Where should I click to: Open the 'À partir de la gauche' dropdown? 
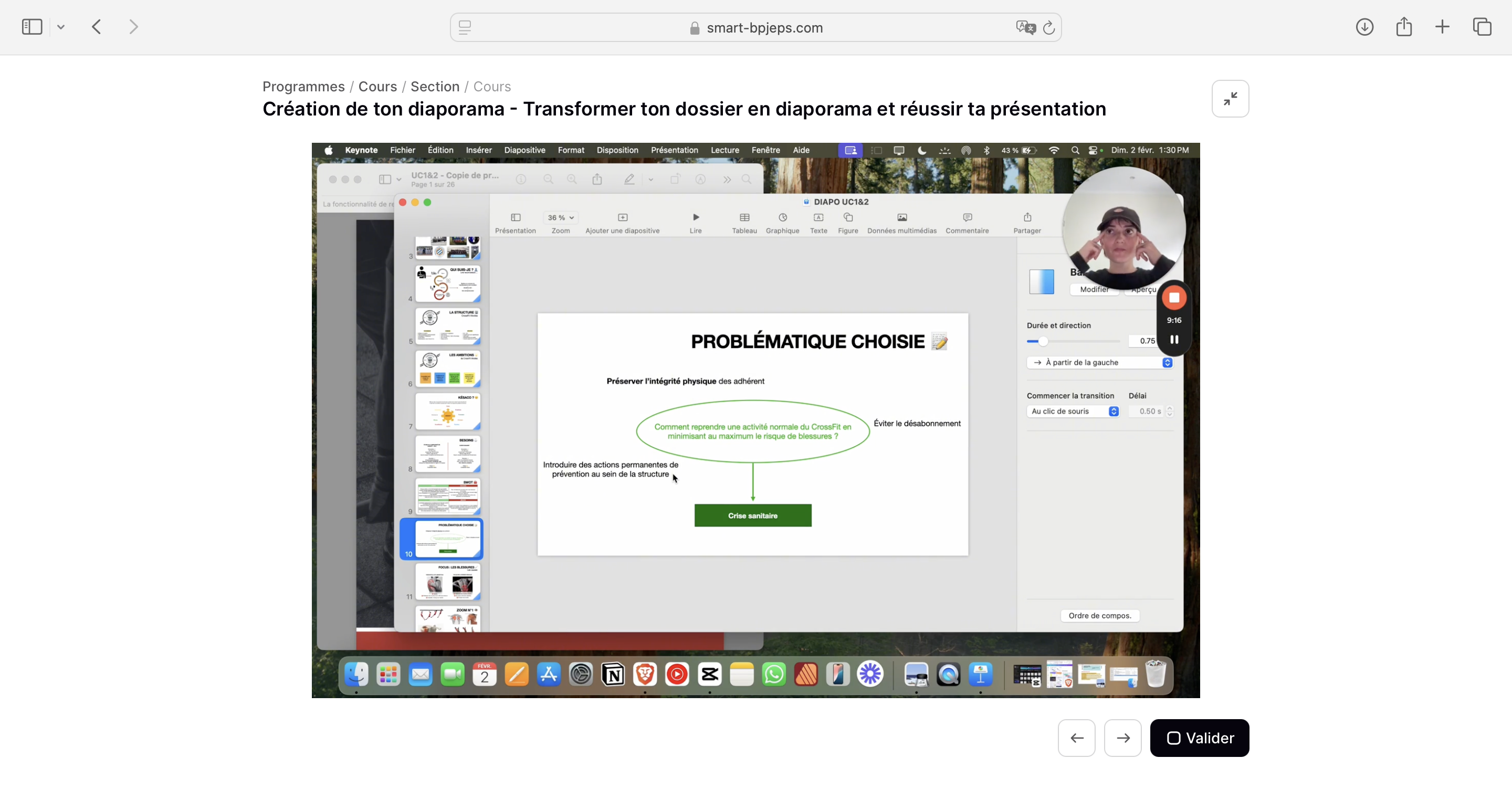1099,363
